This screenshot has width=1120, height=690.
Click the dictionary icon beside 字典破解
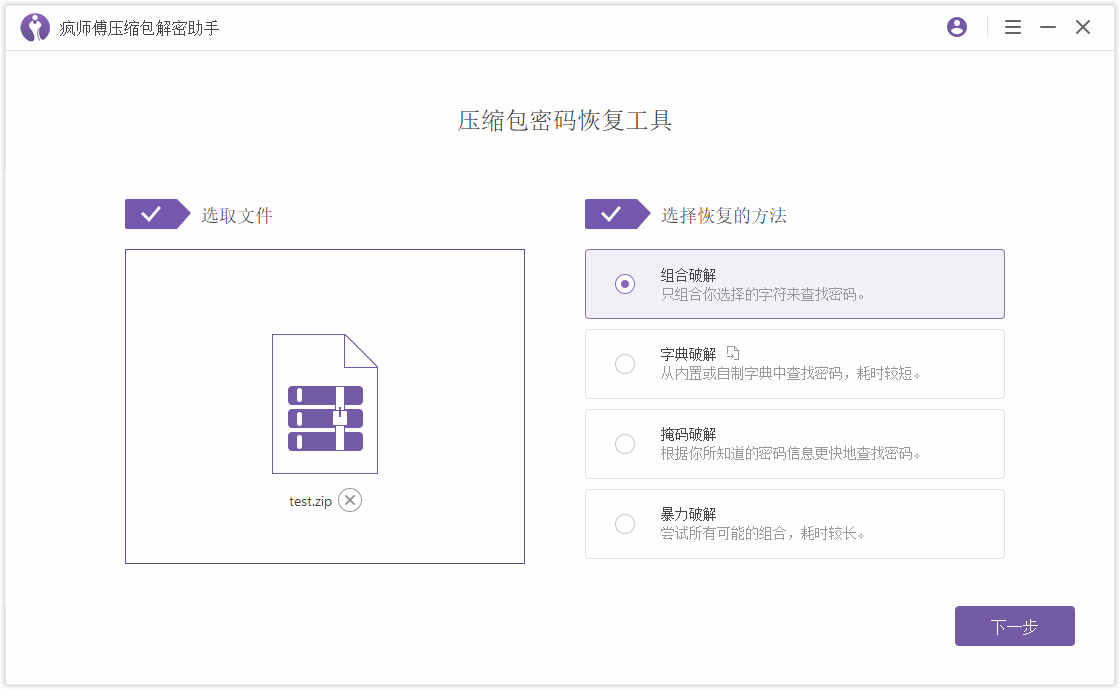coord(735,351)
